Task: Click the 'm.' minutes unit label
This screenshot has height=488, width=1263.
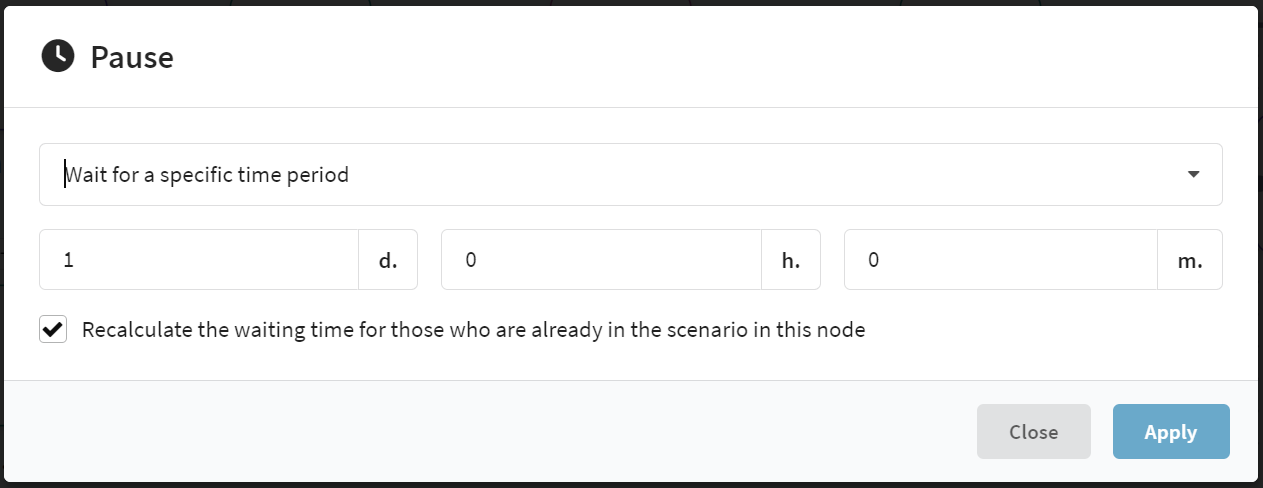Action: [1190, 260]
